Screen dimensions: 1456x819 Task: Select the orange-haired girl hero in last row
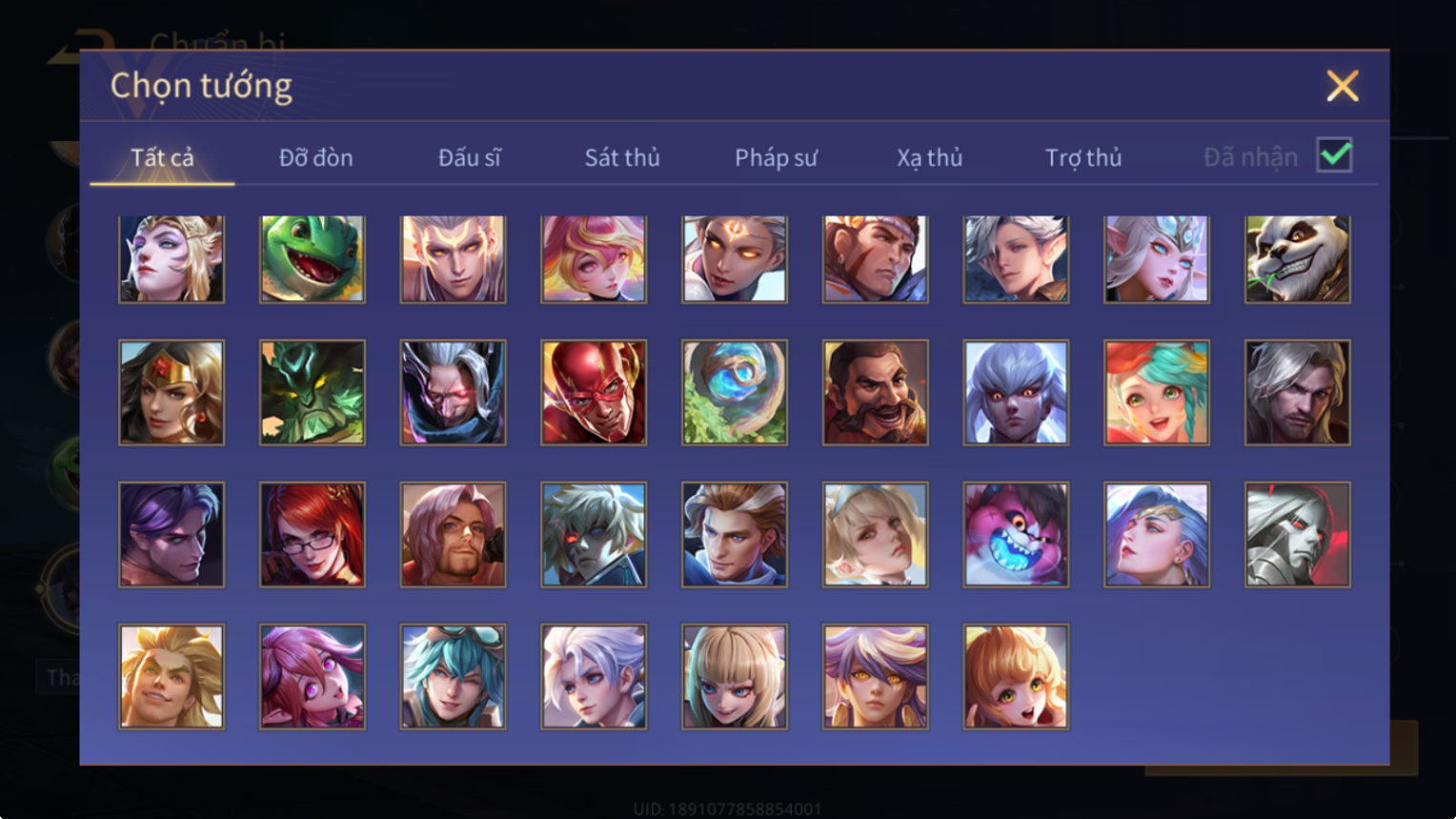tap(1016, 677)
